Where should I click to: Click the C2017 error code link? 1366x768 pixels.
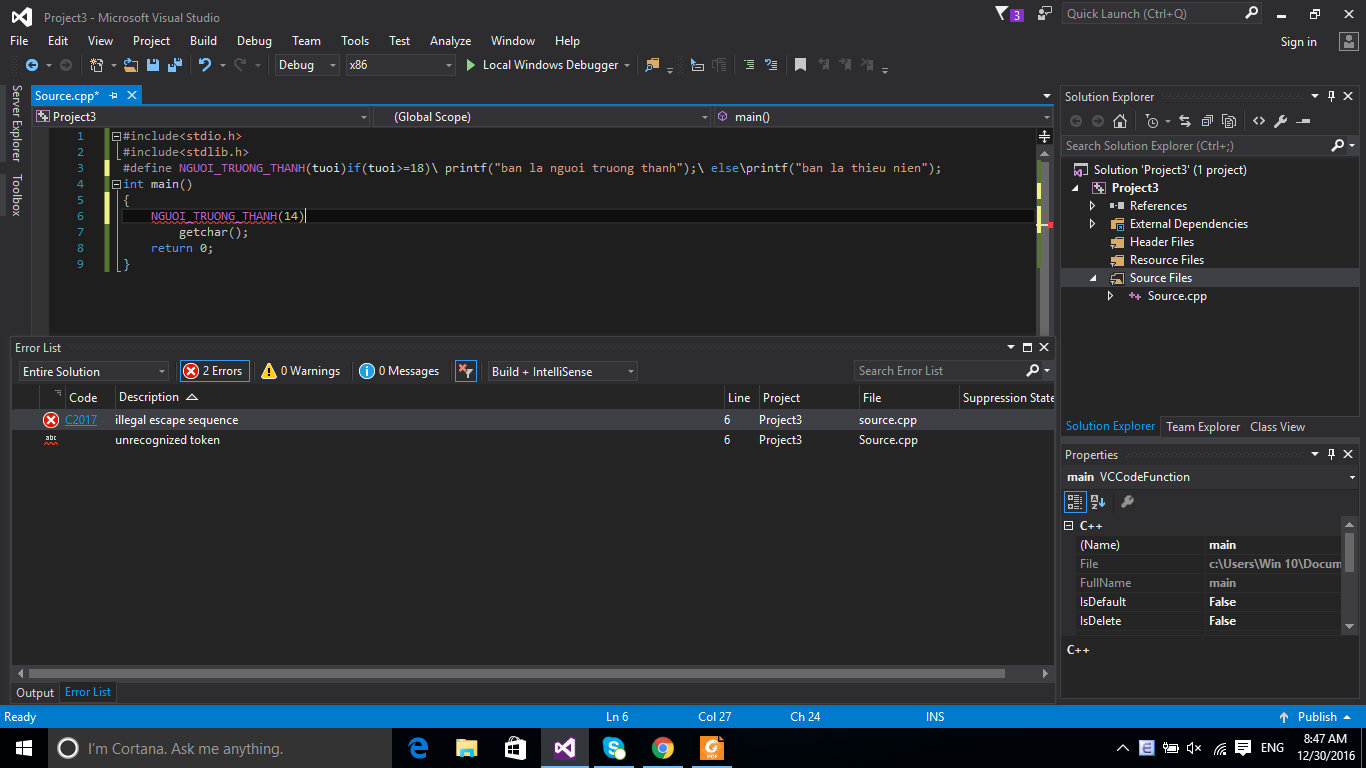tap(81, 420)
